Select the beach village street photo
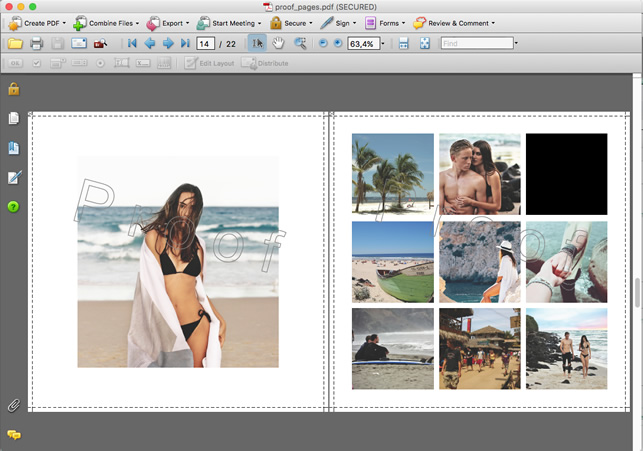Screen dimensions: 643x451 pyautogui.click(x=480, y=349)
